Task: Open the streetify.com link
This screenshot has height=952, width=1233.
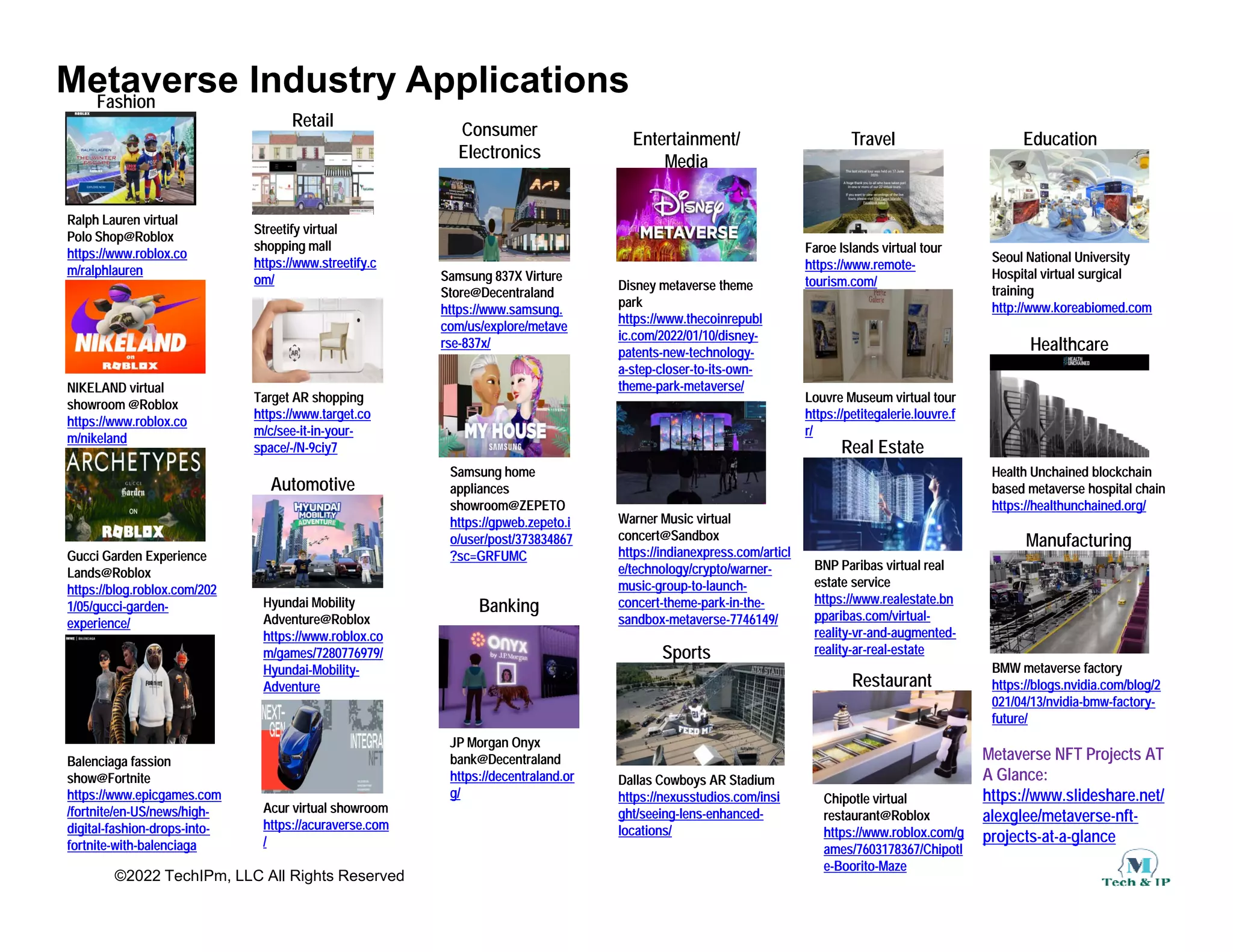Action: click(x=315, y=271)
